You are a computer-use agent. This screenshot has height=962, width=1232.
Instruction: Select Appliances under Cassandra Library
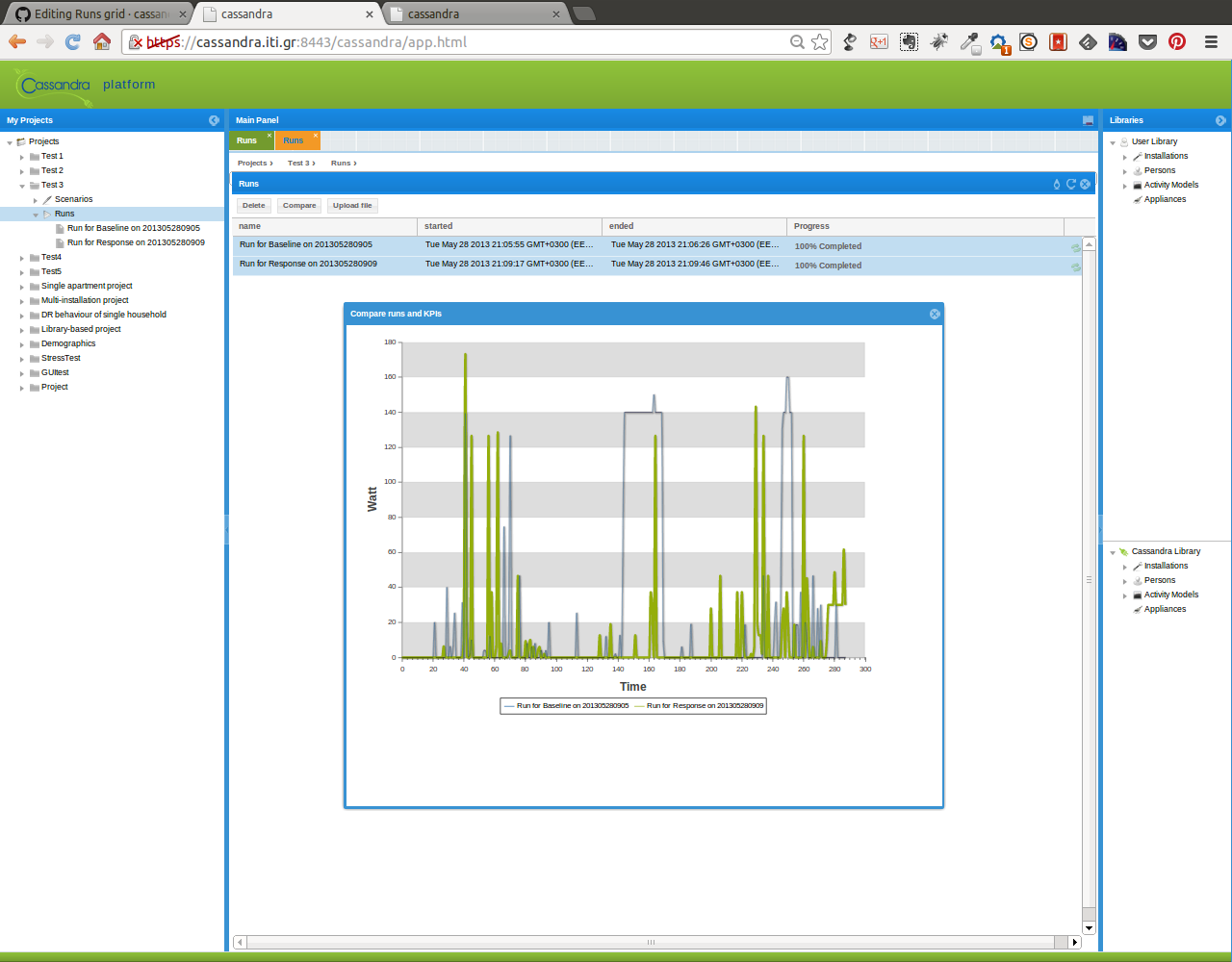click(x=1165, y=610)
